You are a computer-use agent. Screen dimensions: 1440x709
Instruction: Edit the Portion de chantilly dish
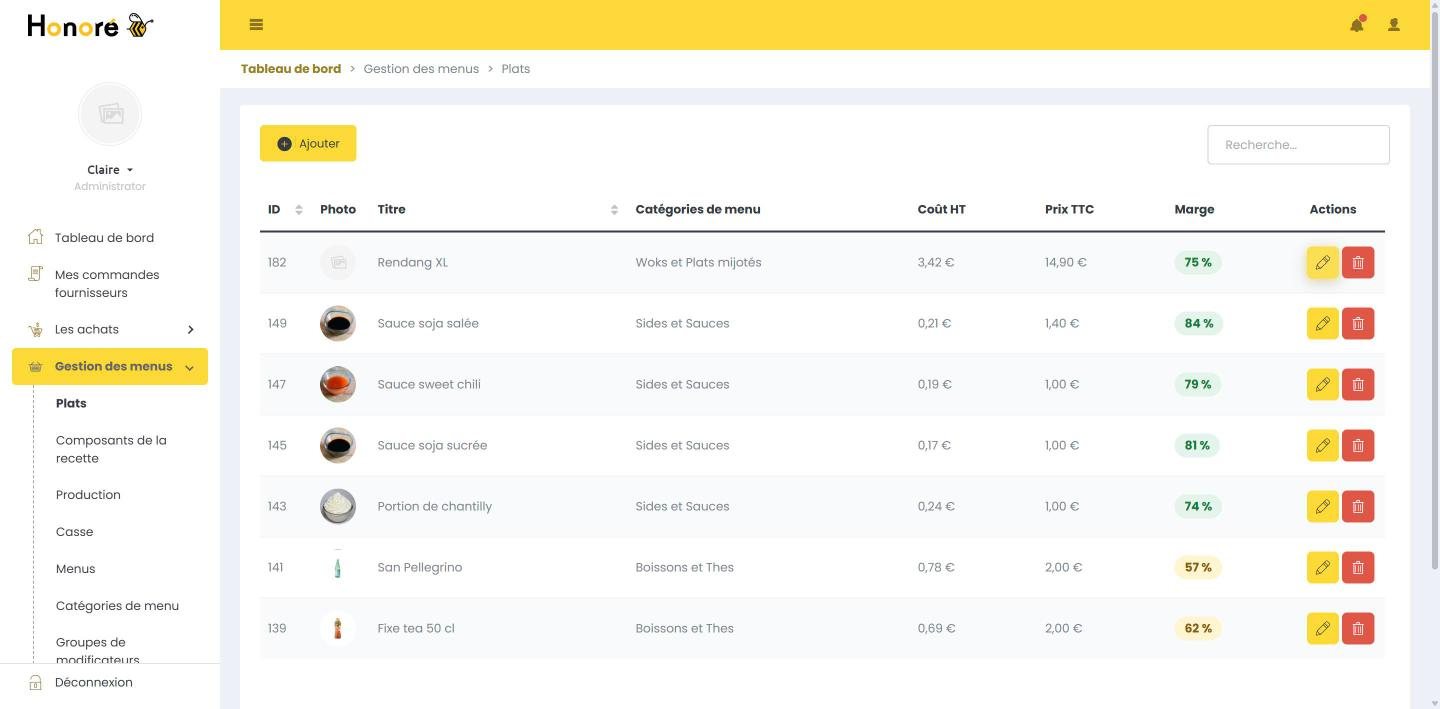click(x=1322, y=506)
